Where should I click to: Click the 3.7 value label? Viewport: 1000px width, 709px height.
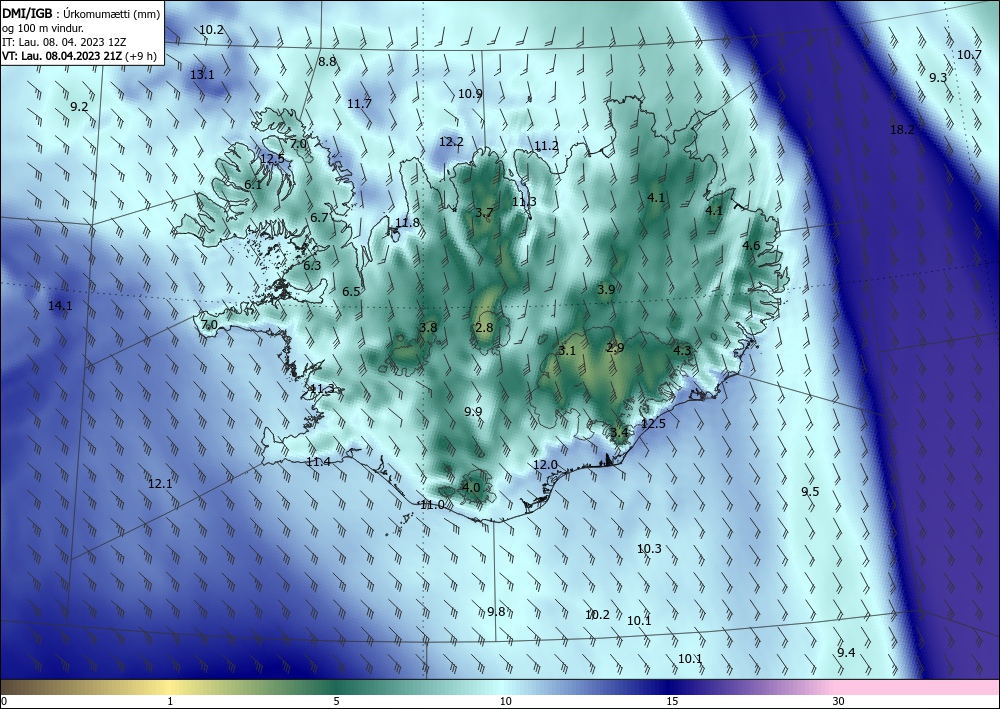[485, 212]
